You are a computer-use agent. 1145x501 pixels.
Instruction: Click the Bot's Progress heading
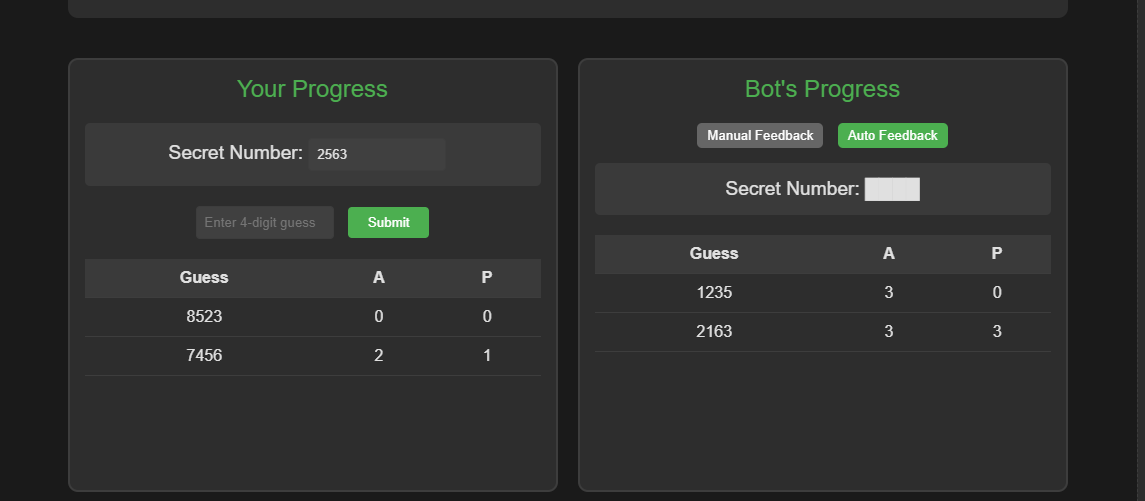(822, 89)
